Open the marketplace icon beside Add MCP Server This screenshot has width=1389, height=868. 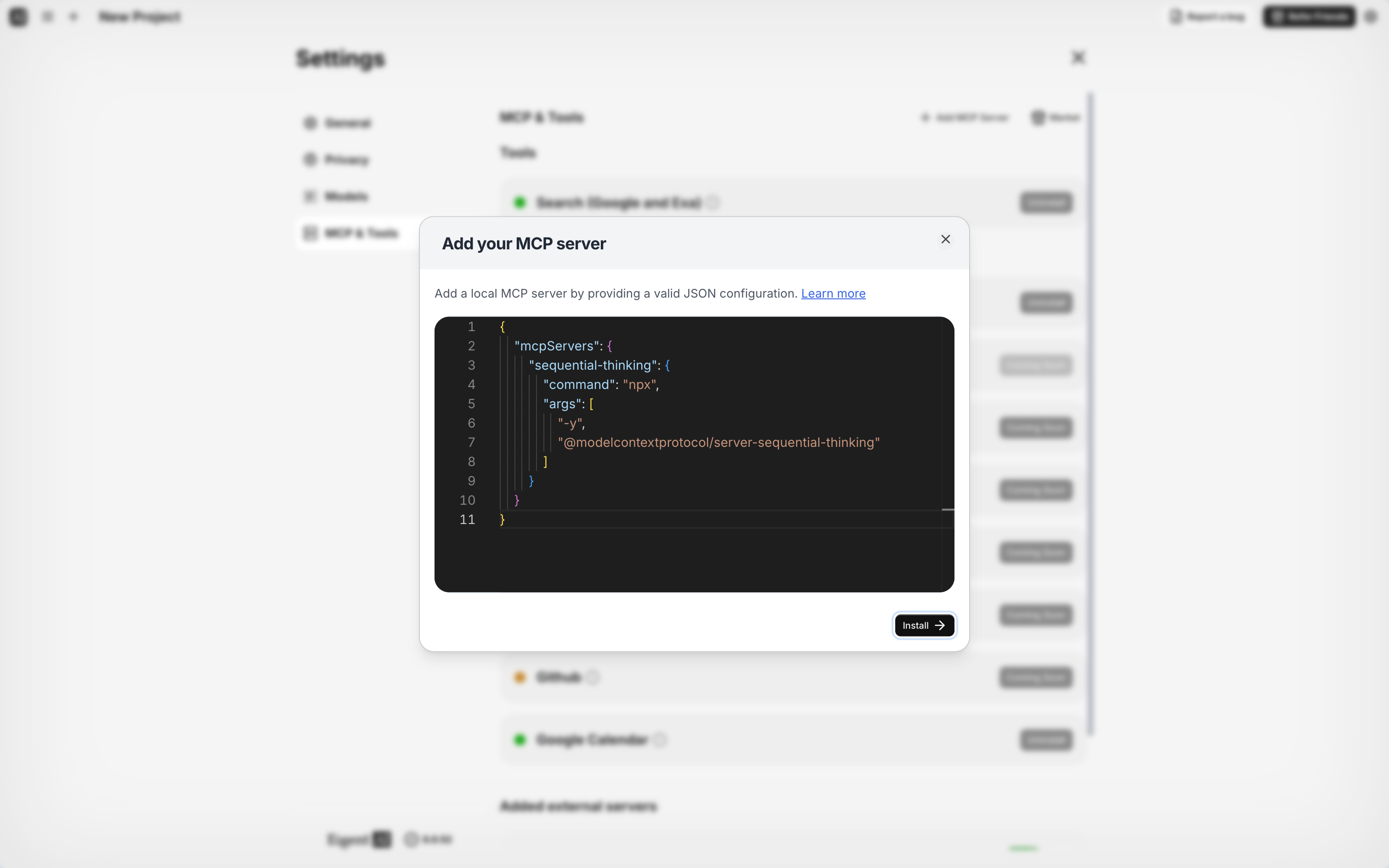1037,117
